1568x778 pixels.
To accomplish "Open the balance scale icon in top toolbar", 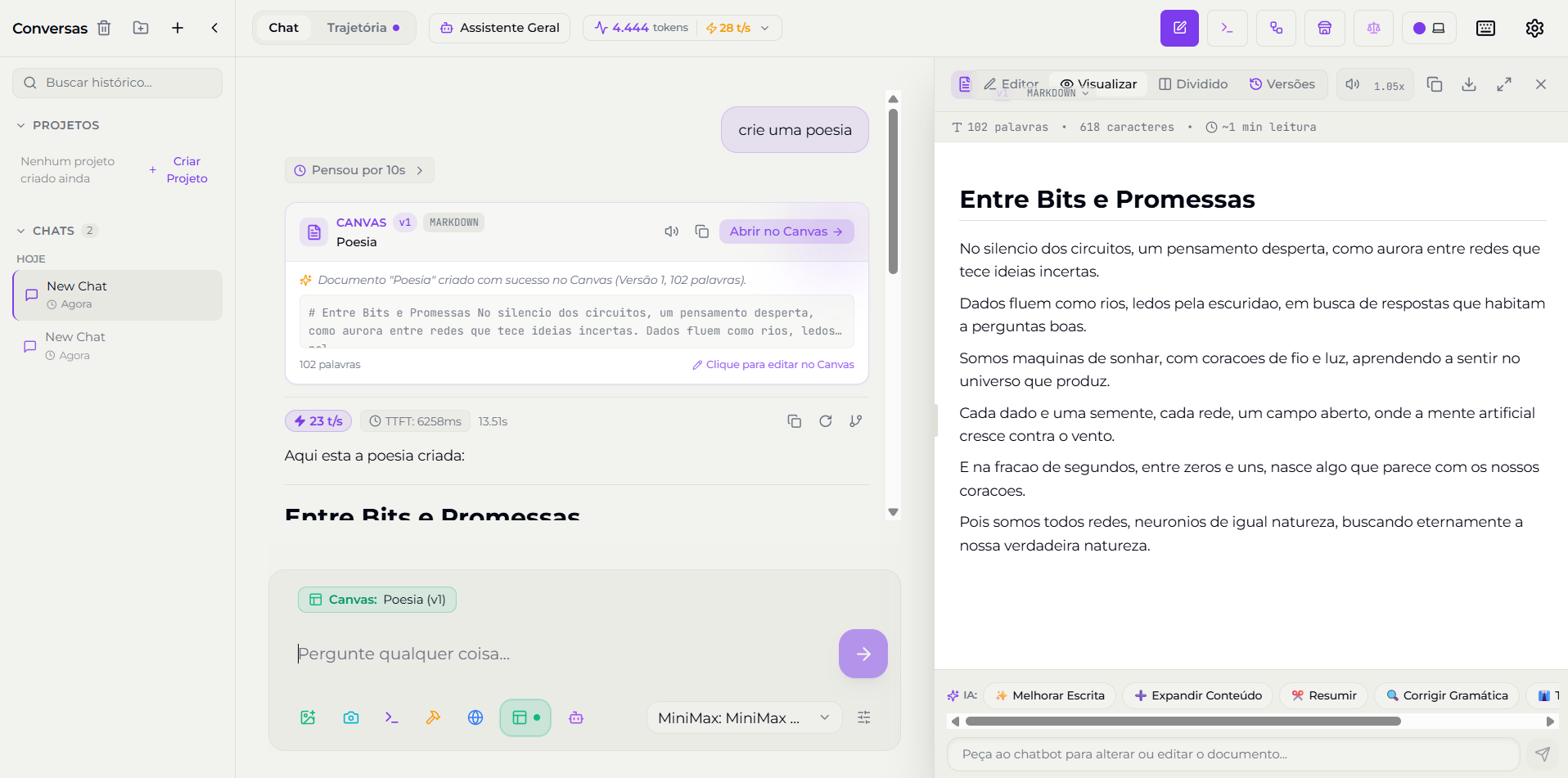I will click(x=1373, y=28).
